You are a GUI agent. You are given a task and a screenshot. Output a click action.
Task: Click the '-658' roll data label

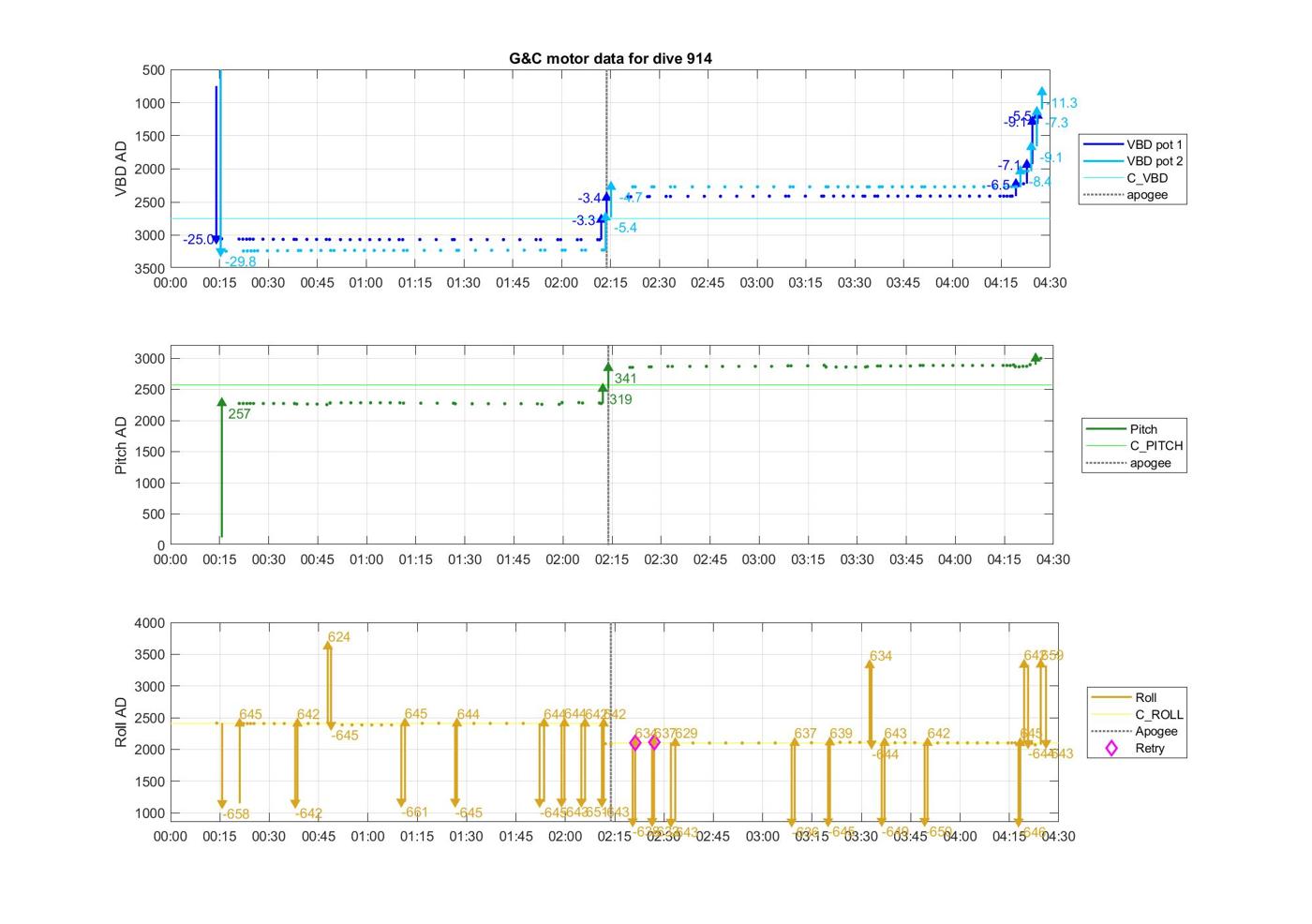pos(235,814)
